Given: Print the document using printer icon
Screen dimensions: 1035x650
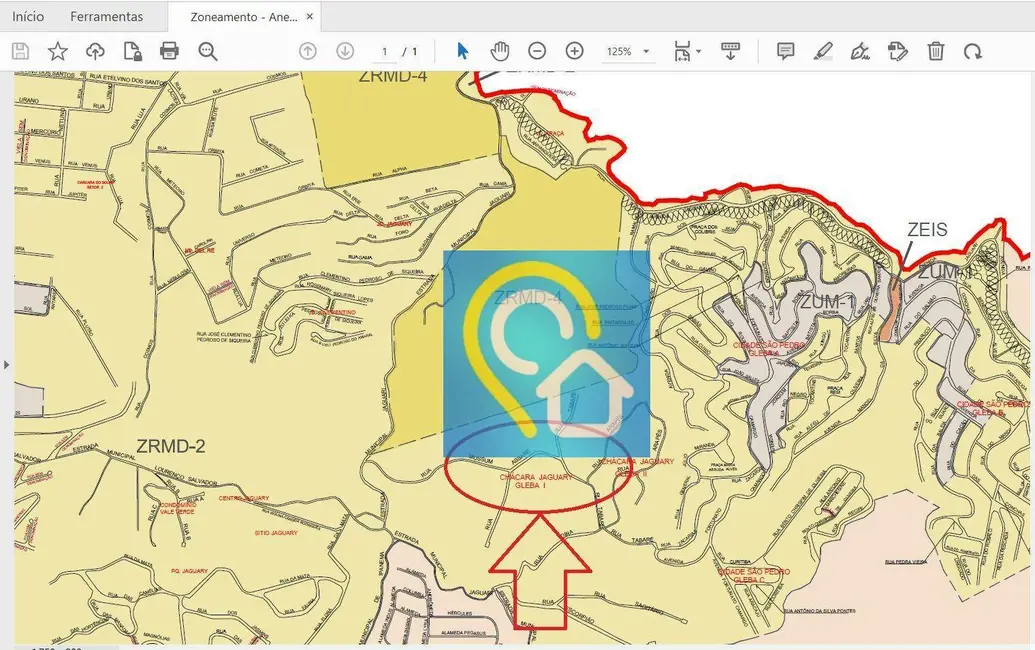Looking at the screenshot, I should (x=170, y=51).
